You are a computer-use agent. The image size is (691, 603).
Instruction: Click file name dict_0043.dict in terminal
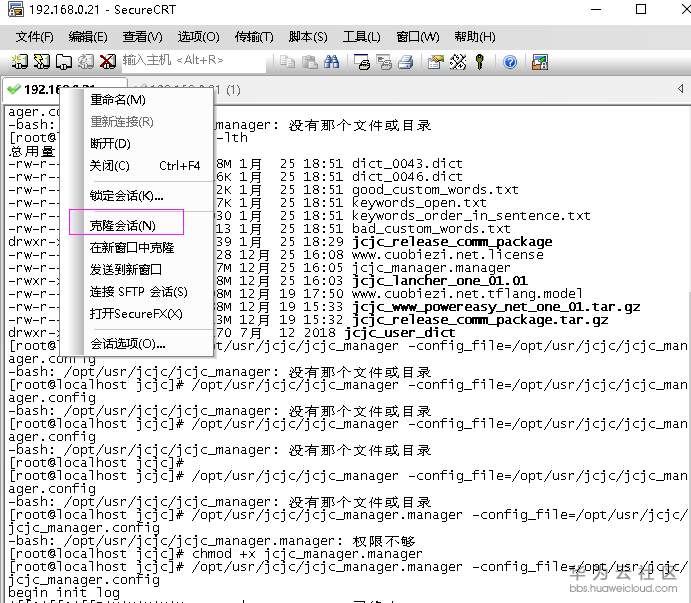tap(407, 164)
